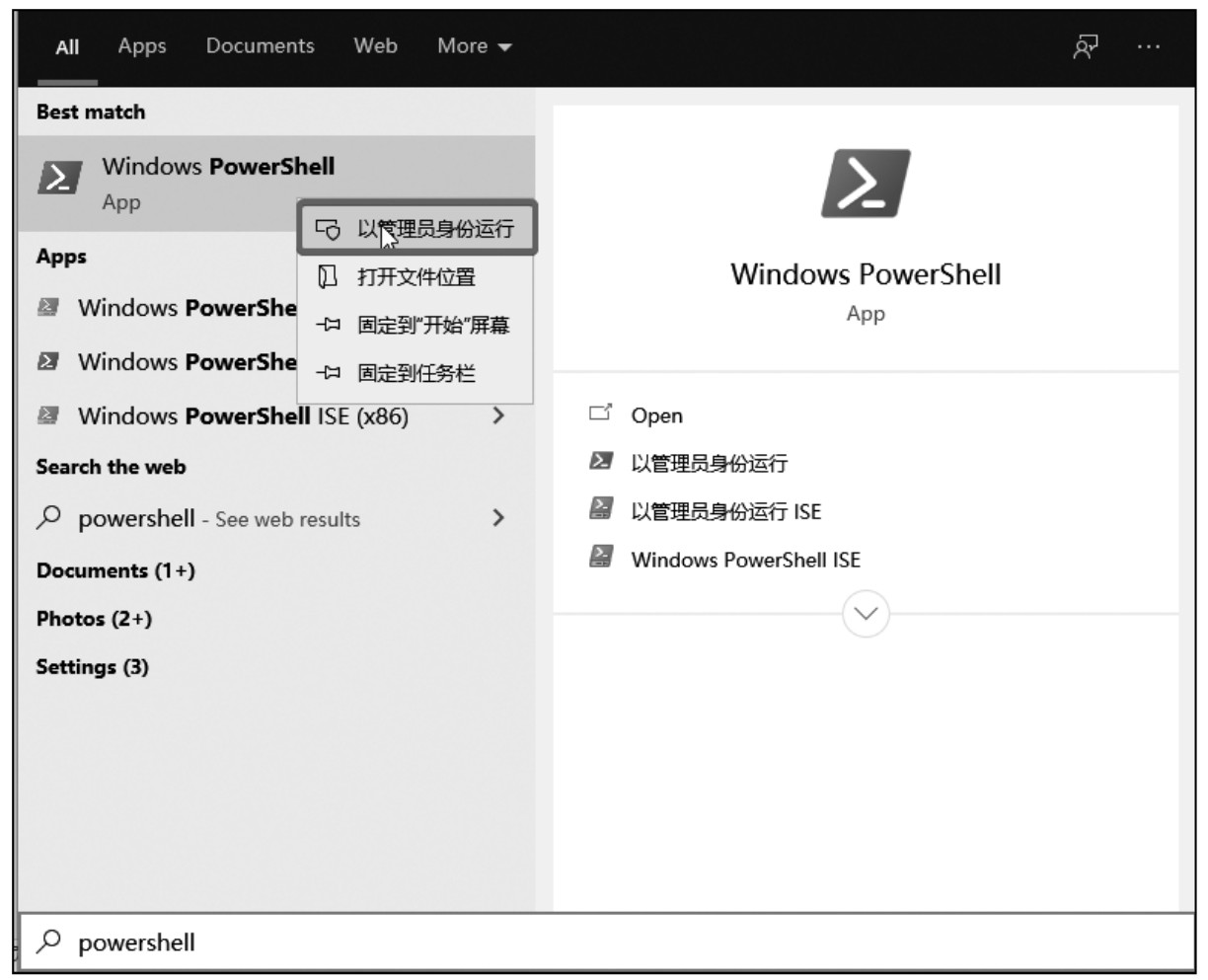Open the three-dots options menu
Image resolution: width=1208 pixels, height=980 pixels.
coord(1149,46)
